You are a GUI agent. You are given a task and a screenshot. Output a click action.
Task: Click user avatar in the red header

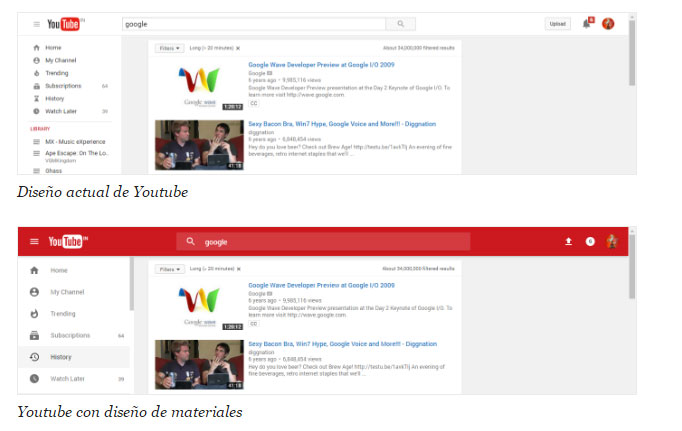point(611,241)
